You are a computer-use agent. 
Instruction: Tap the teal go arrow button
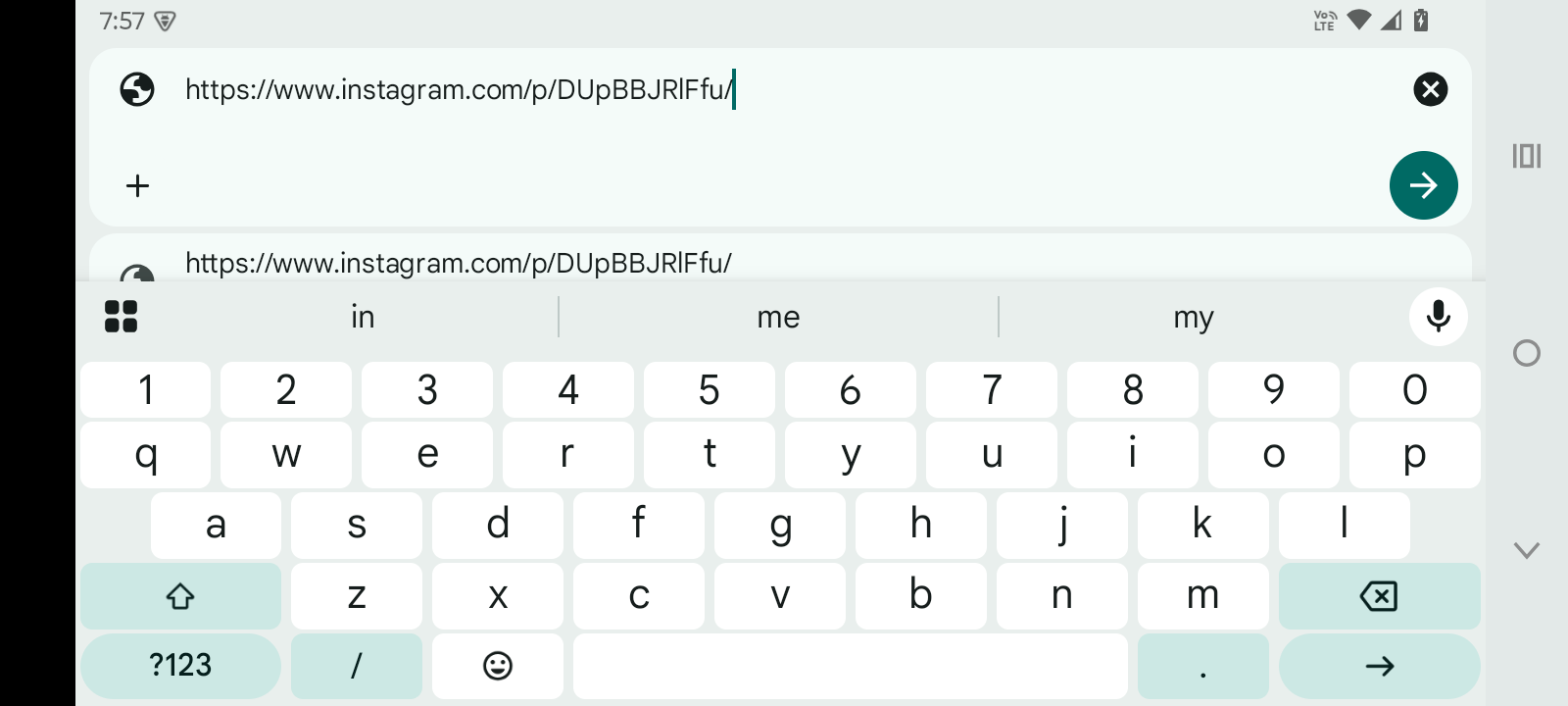[x=1423, y=185]
